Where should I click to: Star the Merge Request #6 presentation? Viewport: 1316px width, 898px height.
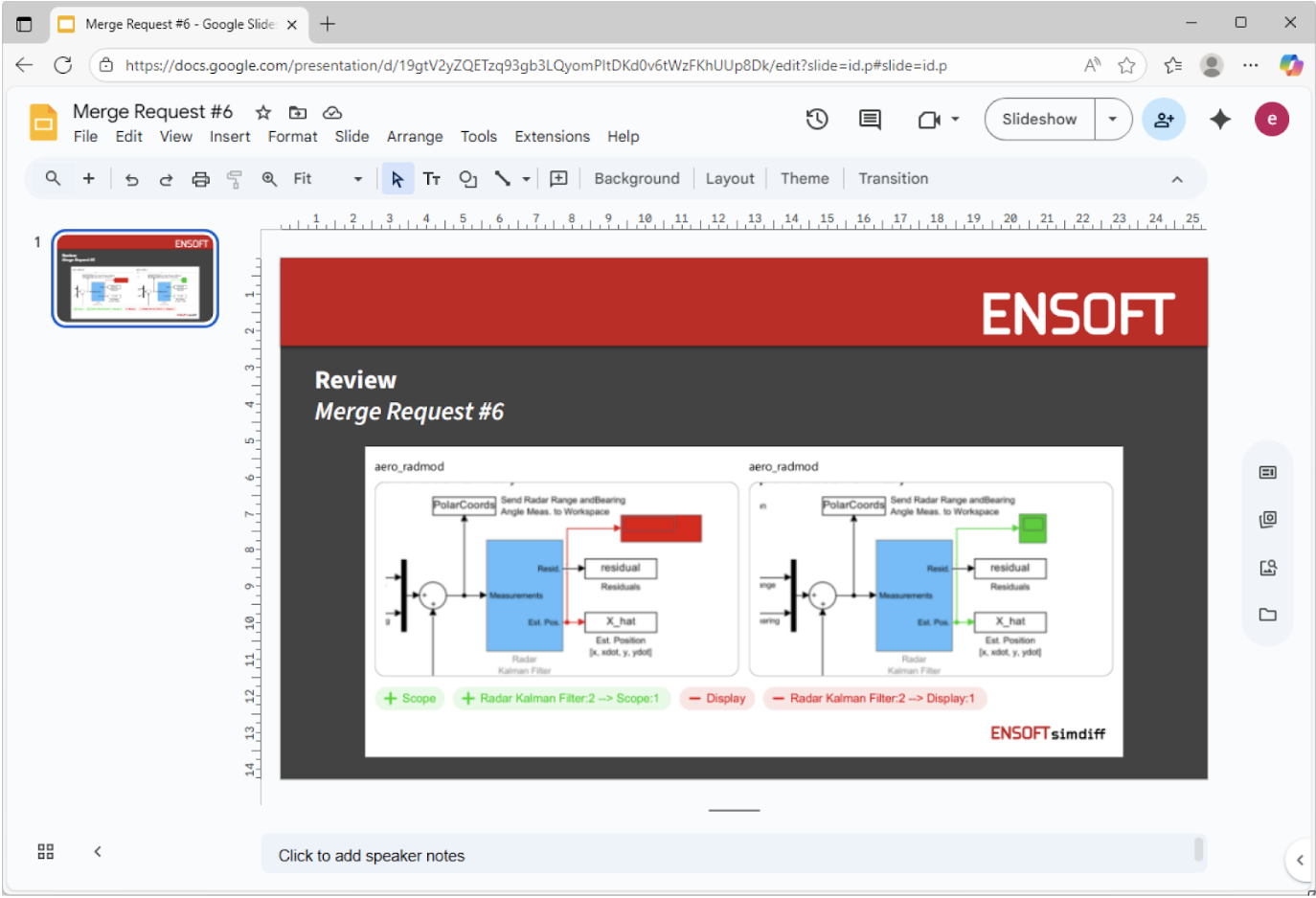263,113
